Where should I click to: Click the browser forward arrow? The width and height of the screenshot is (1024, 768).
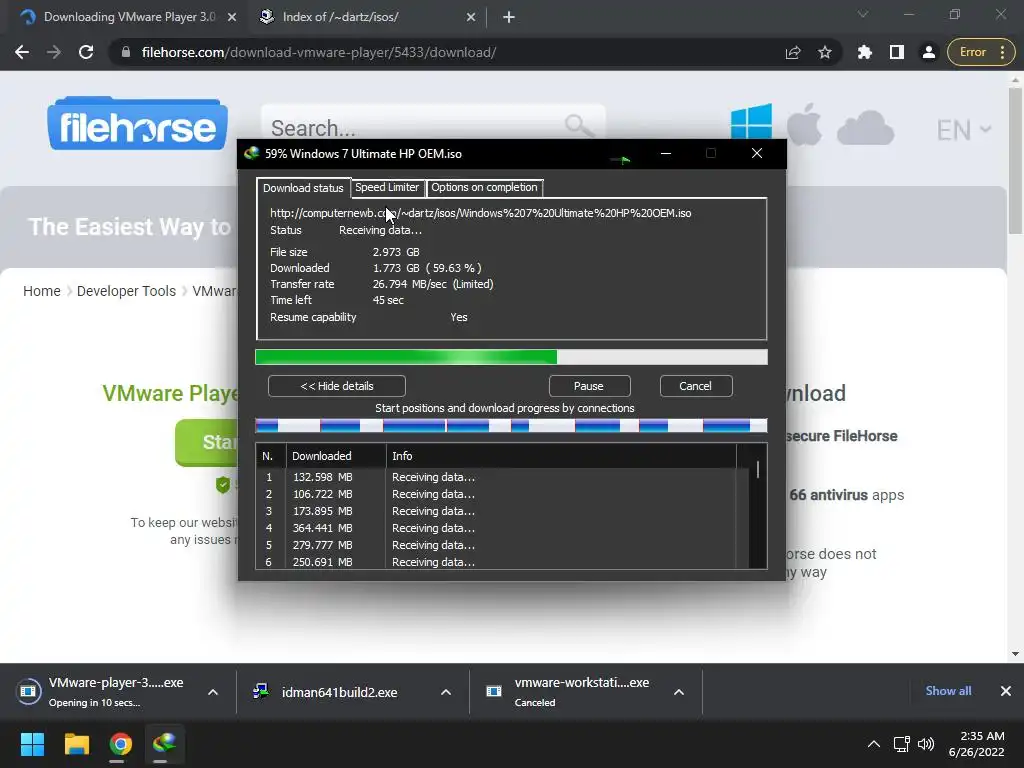point(54,52)
